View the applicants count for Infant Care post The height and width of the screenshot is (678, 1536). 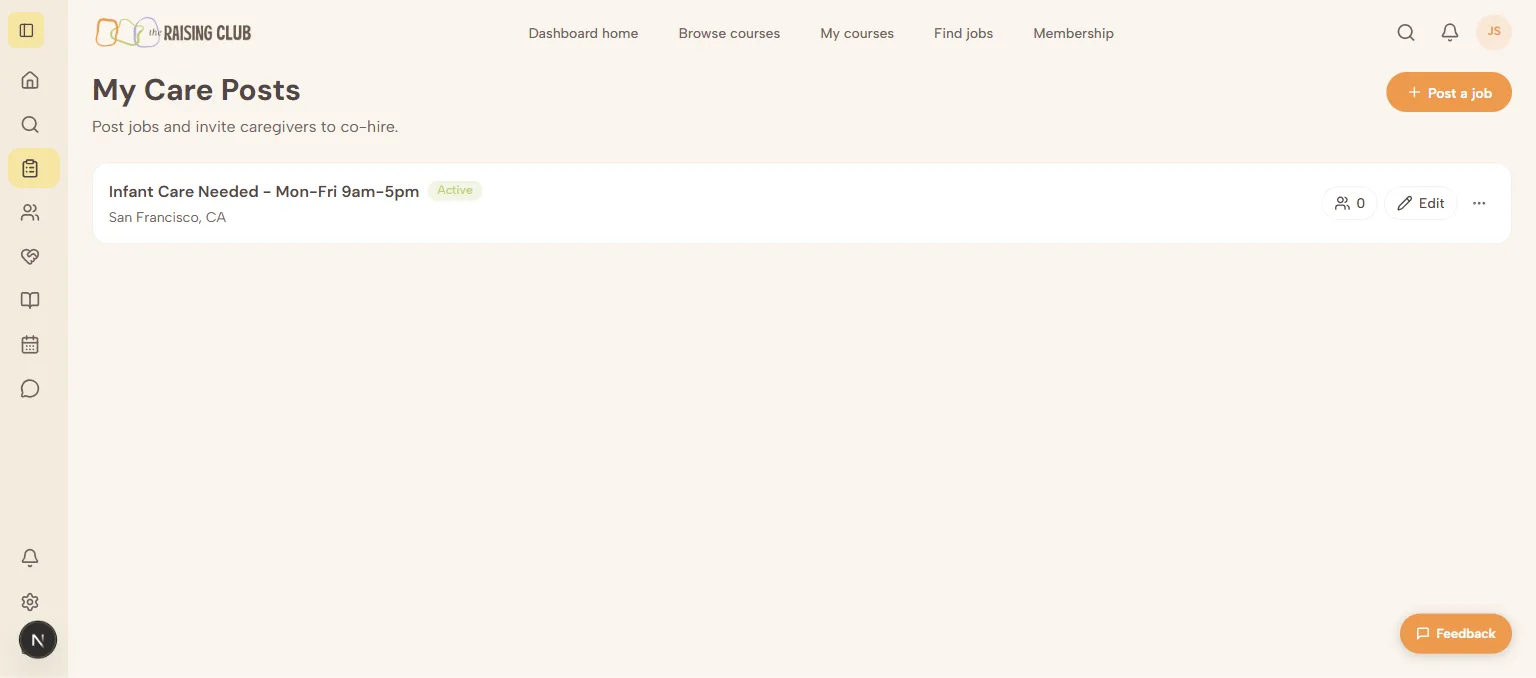[1350, 203]
